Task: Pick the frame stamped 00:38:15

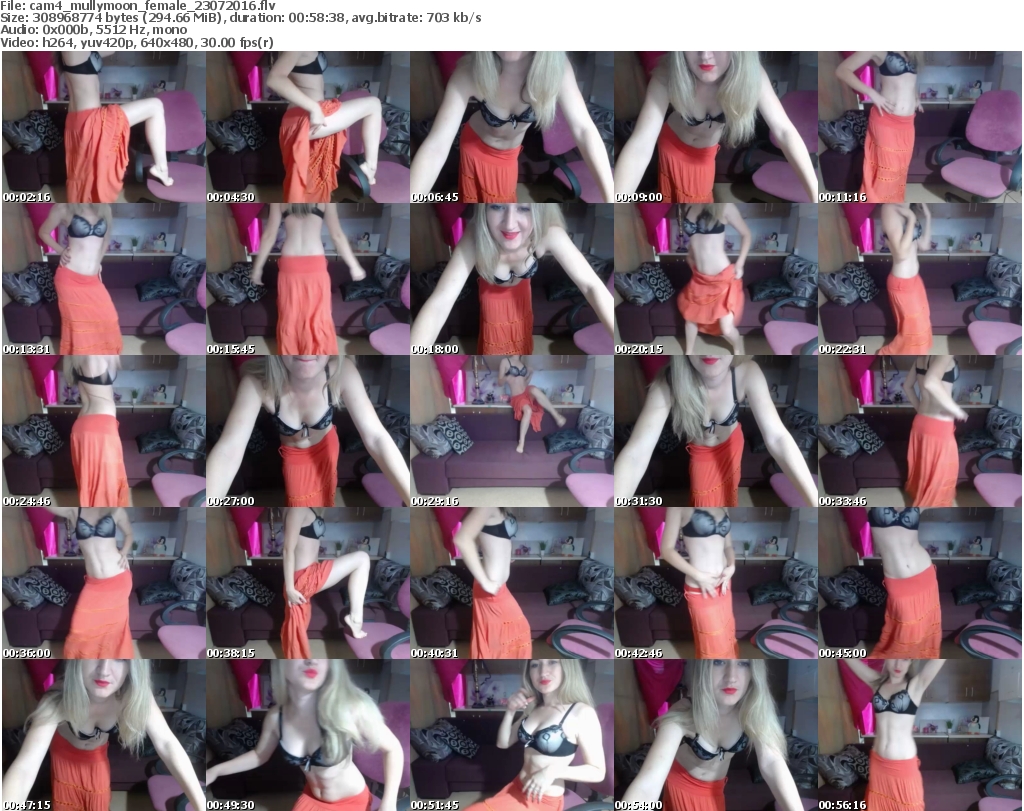Action: tap(308, 583)
